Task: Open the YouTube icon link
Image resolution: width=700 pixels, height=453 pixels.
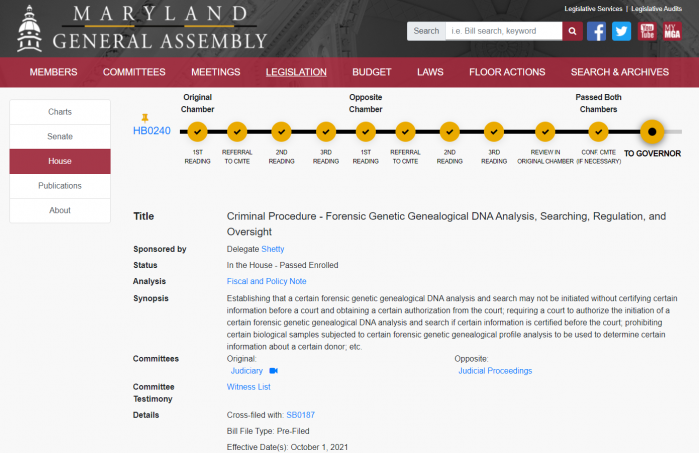Action: point(647,31)
